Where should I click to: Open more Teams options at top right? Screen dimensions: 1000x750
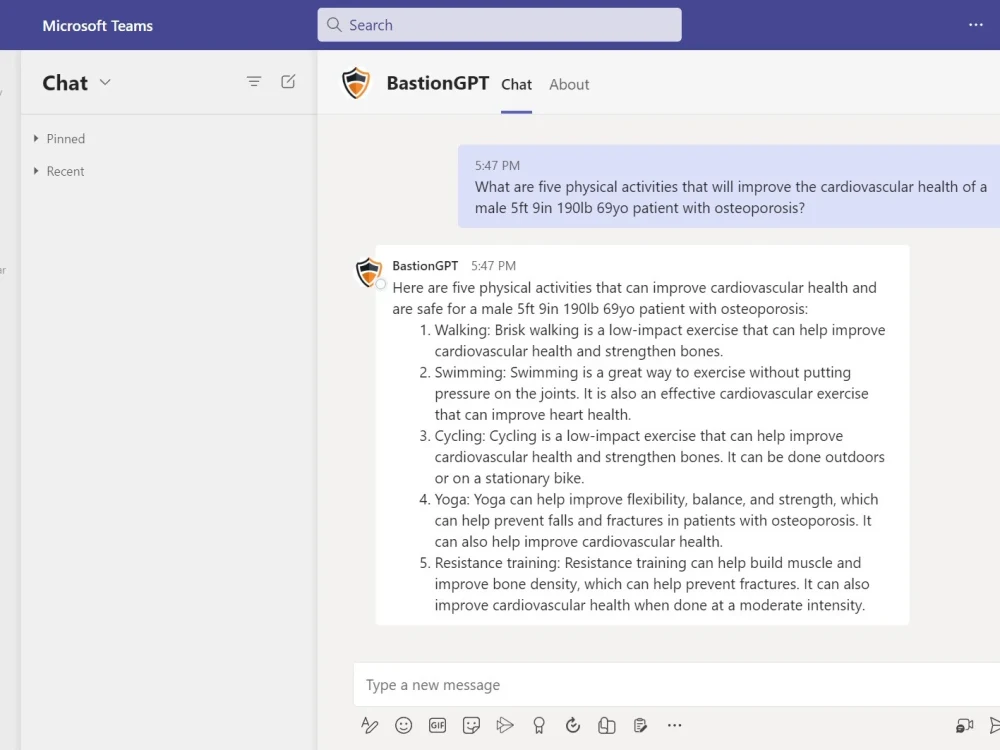pos(975,25)
